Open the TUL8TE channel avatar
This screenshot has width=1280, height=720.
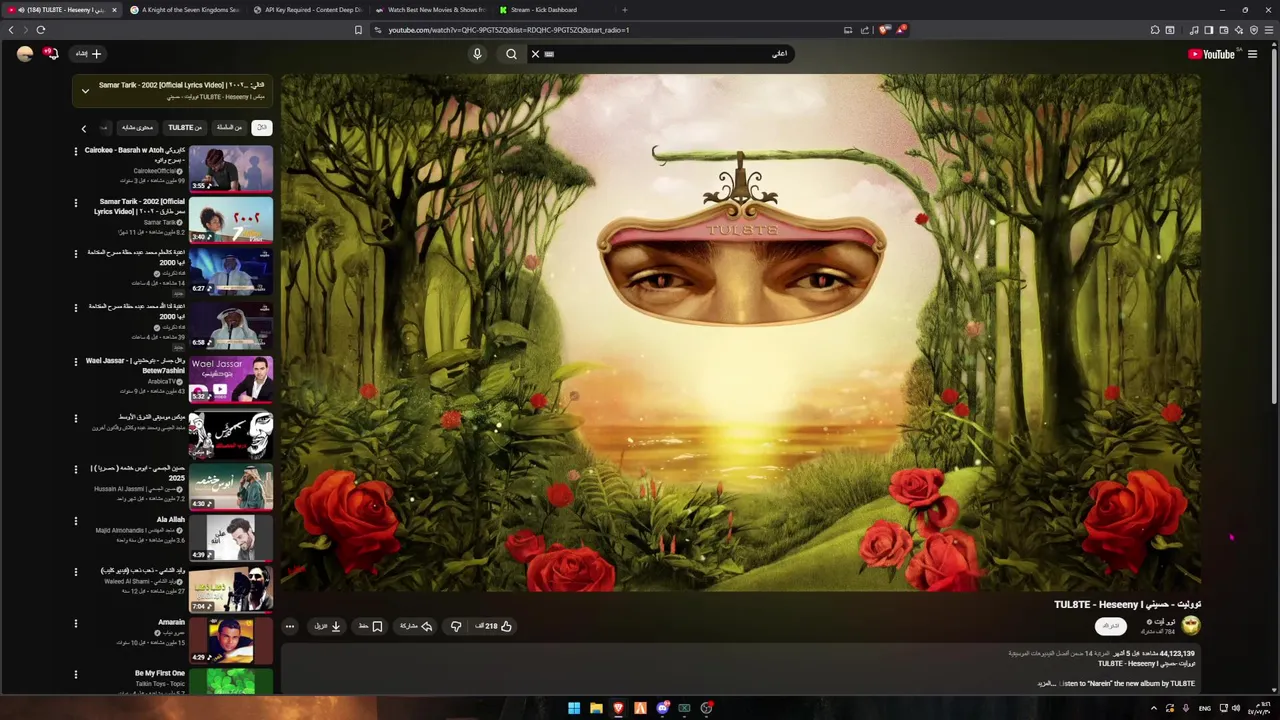point(1190,626)
